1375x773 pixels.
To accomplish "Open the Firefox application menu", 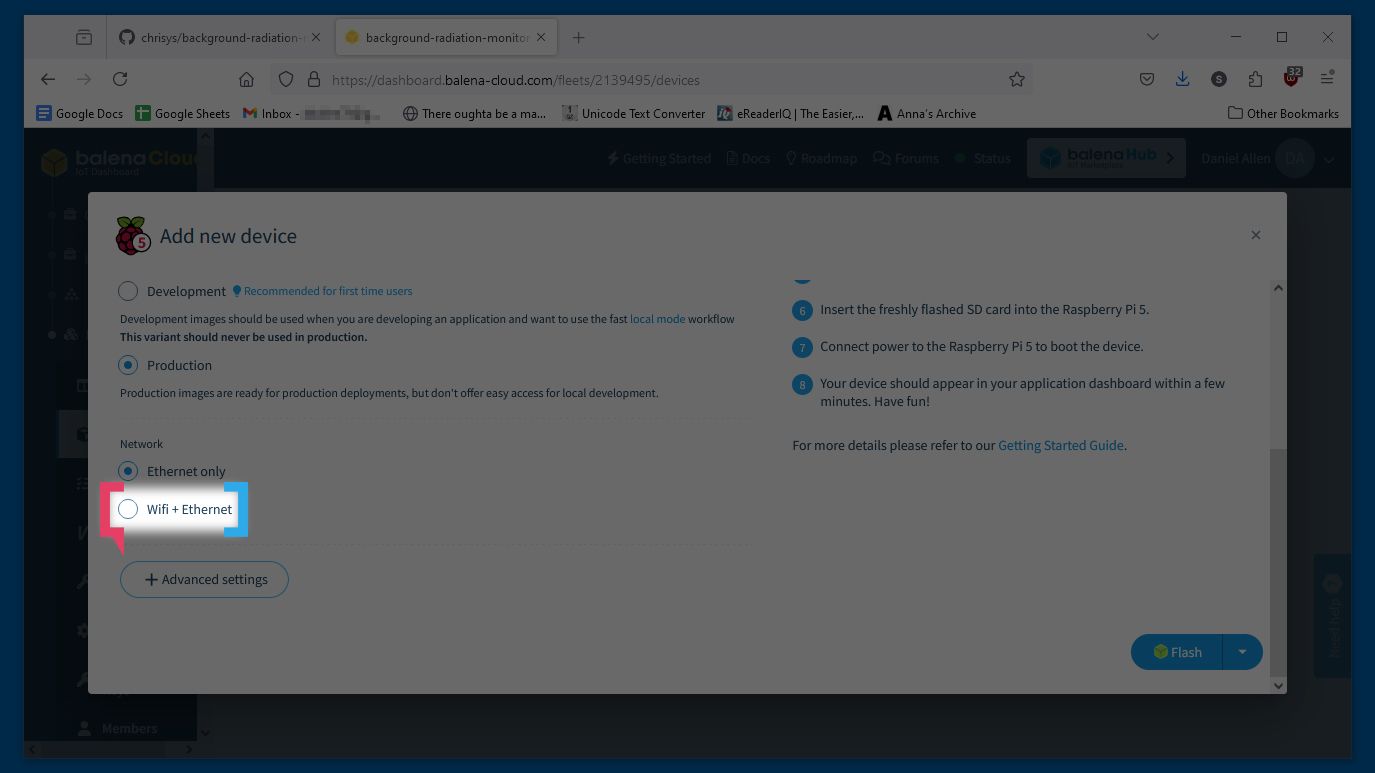I will click(1327, 79).
